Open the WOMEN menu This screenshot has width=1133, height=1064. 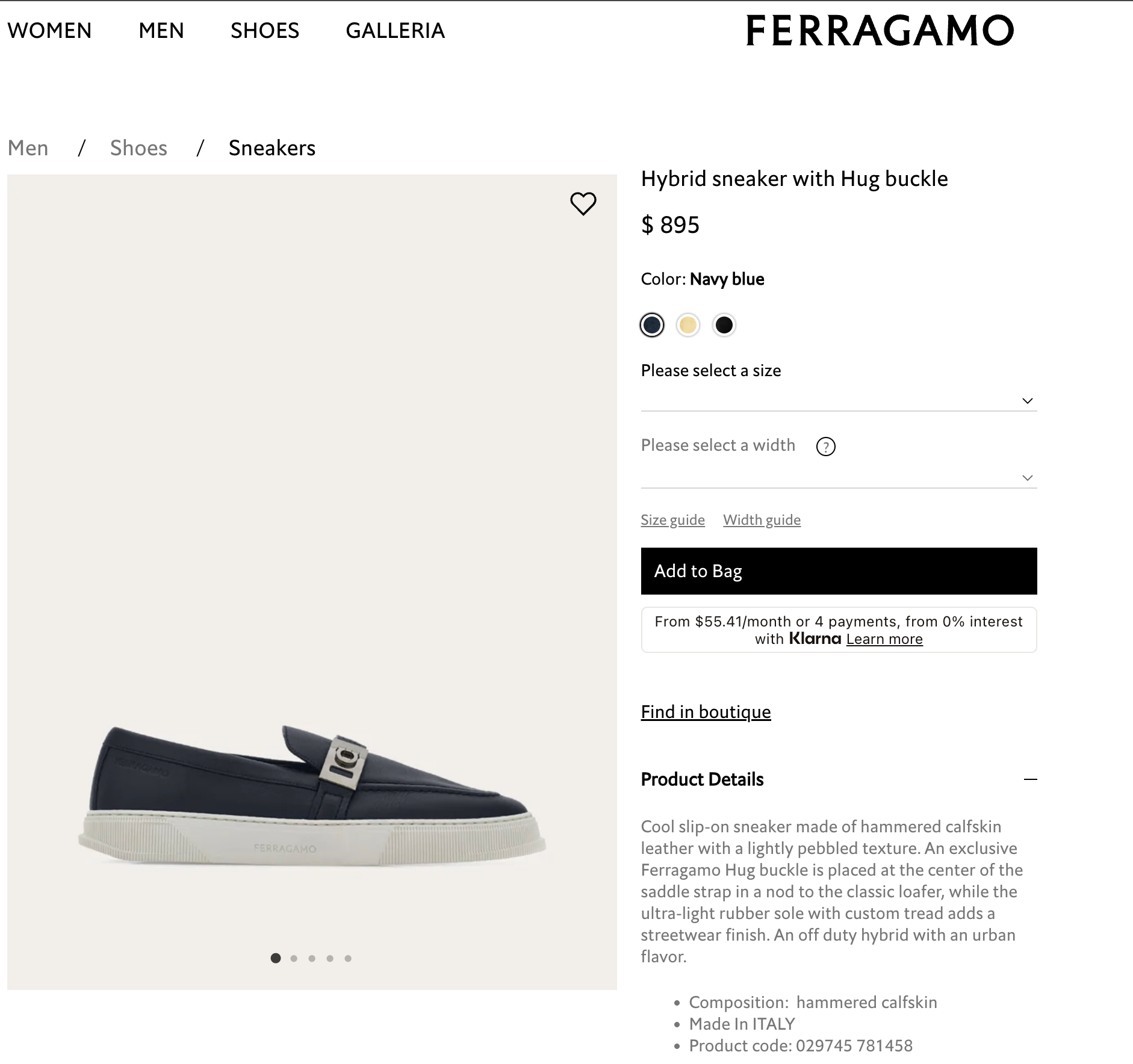(x=49, y=31)
